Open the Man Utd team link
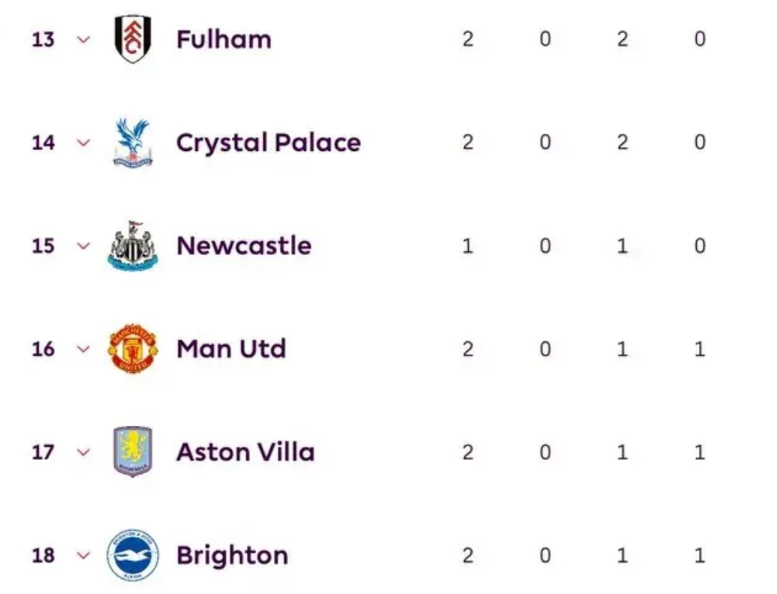This screenshot has width=777, height=594. [x=231, y=349]
